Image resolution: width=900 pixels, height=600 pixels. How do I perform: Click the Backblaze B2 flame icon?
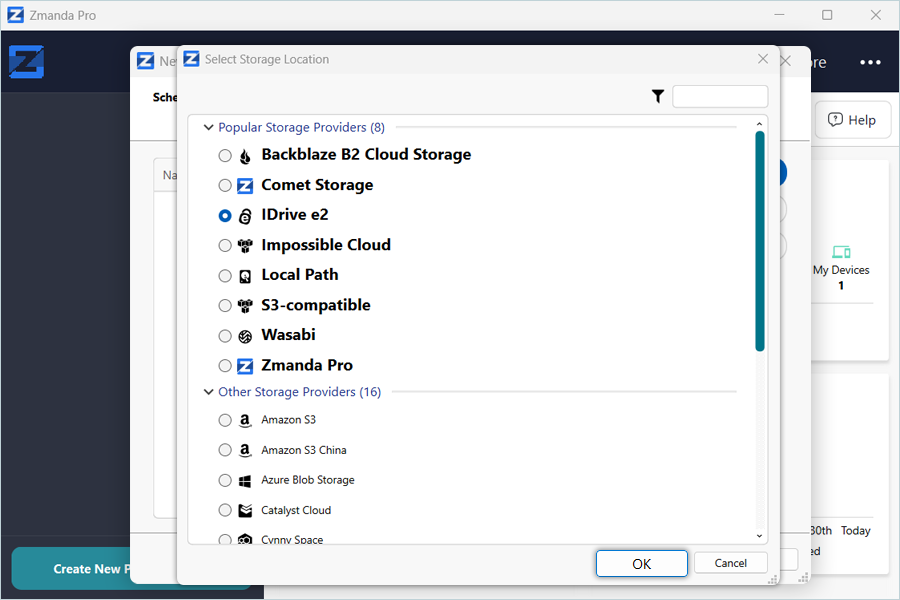click(245, 156)
